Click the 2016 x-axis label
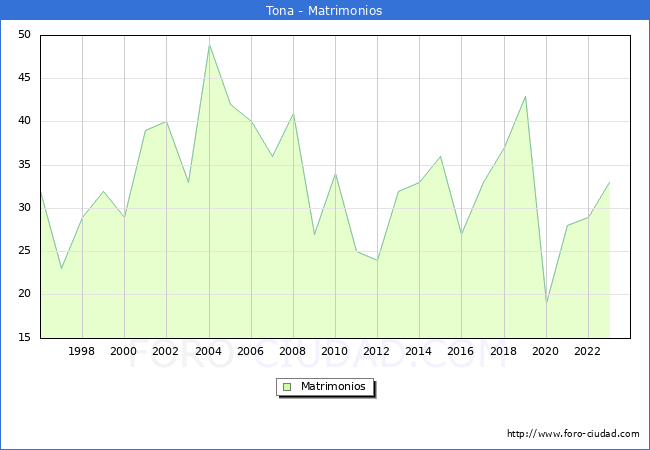This screenshot has height=450, width=650. coord(461,352)
